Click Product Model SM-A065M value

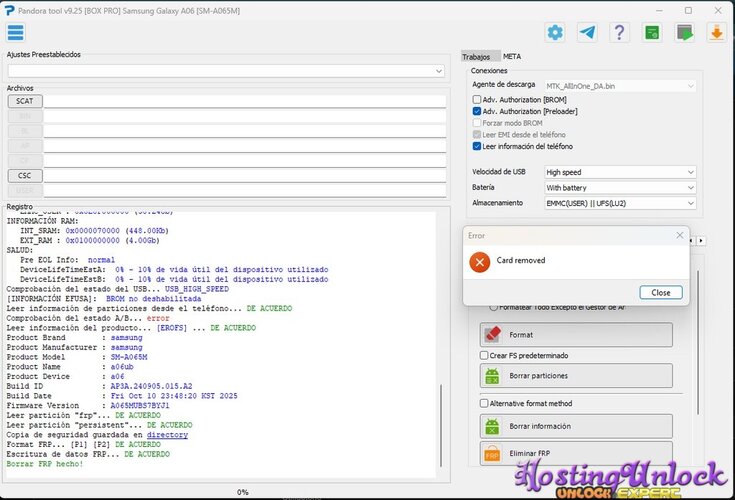129,357
